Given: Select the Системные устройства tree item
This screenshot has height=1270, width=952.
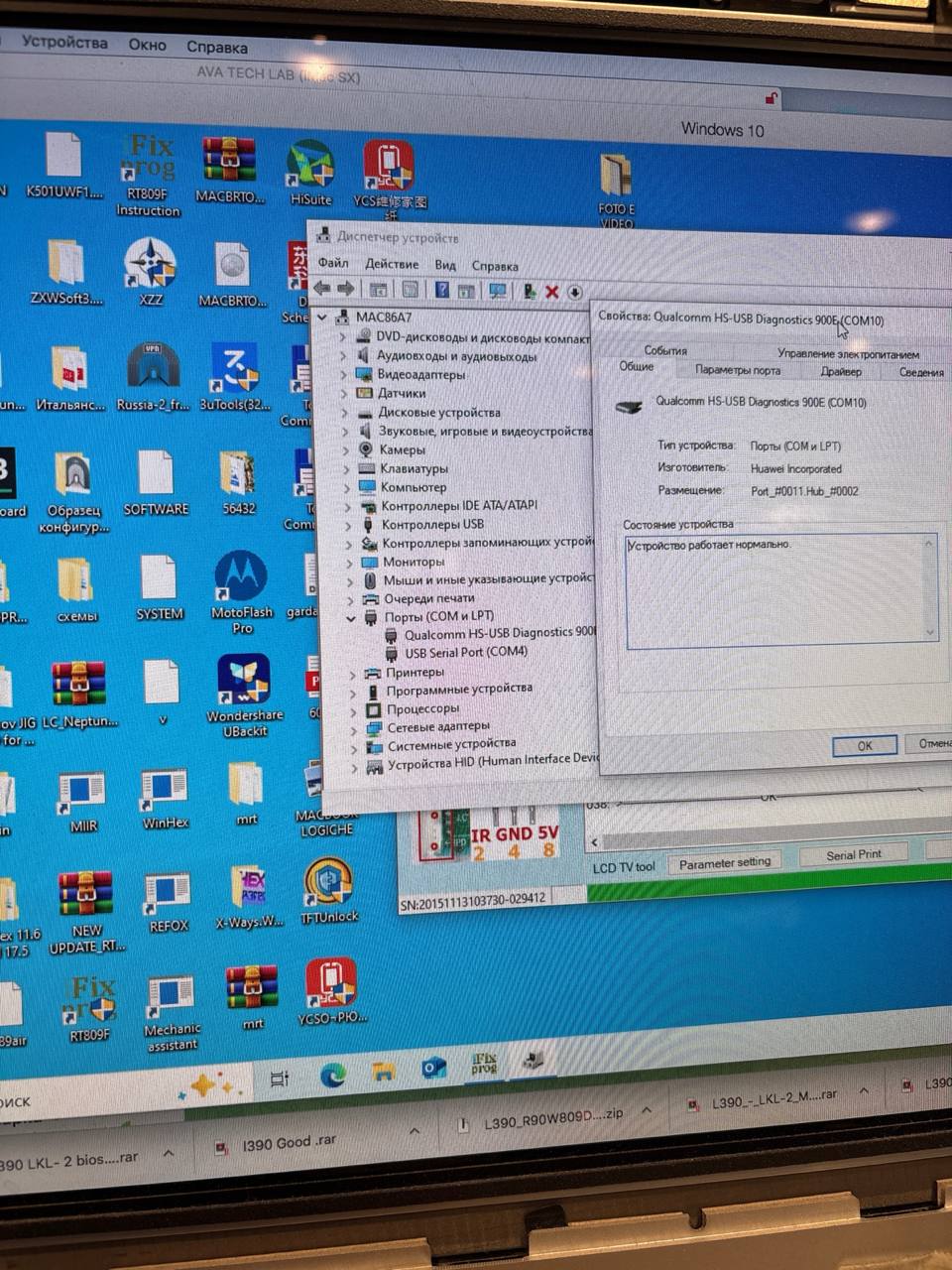Looking at the screenshot, I should tap(451, 744).
